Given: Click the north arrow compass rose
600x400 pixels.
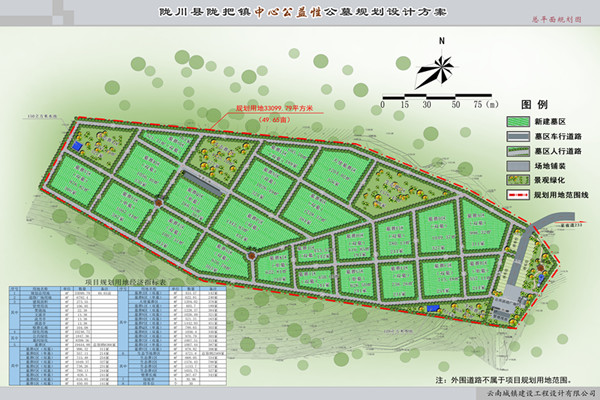Looking at the screenshot, I should point(440,68).
